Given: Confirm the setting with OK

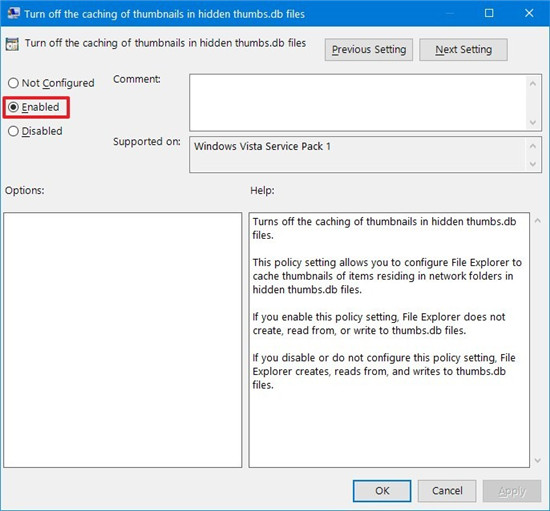Looking at the screenshot, I should tap(382, 491).
